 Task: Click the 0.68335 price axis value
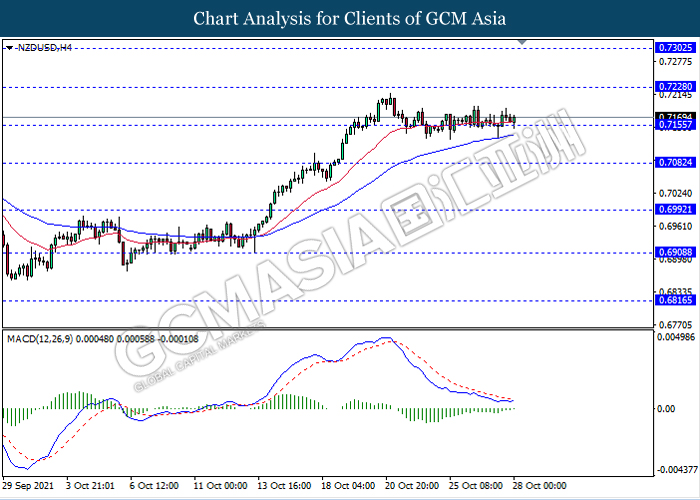coord(676,292)
